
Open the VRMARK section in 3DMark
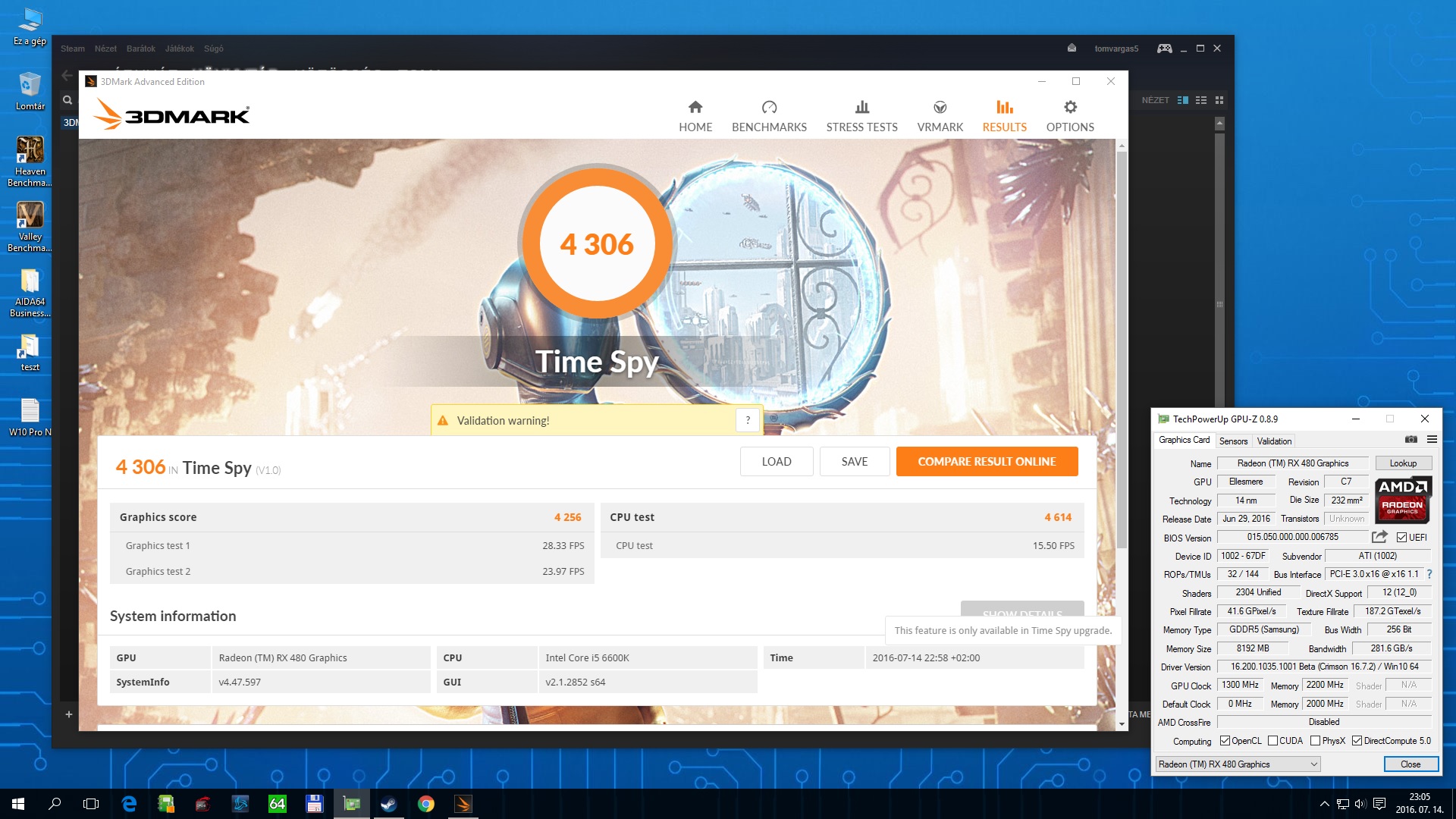pyautogui.click(x=940, y=116)
